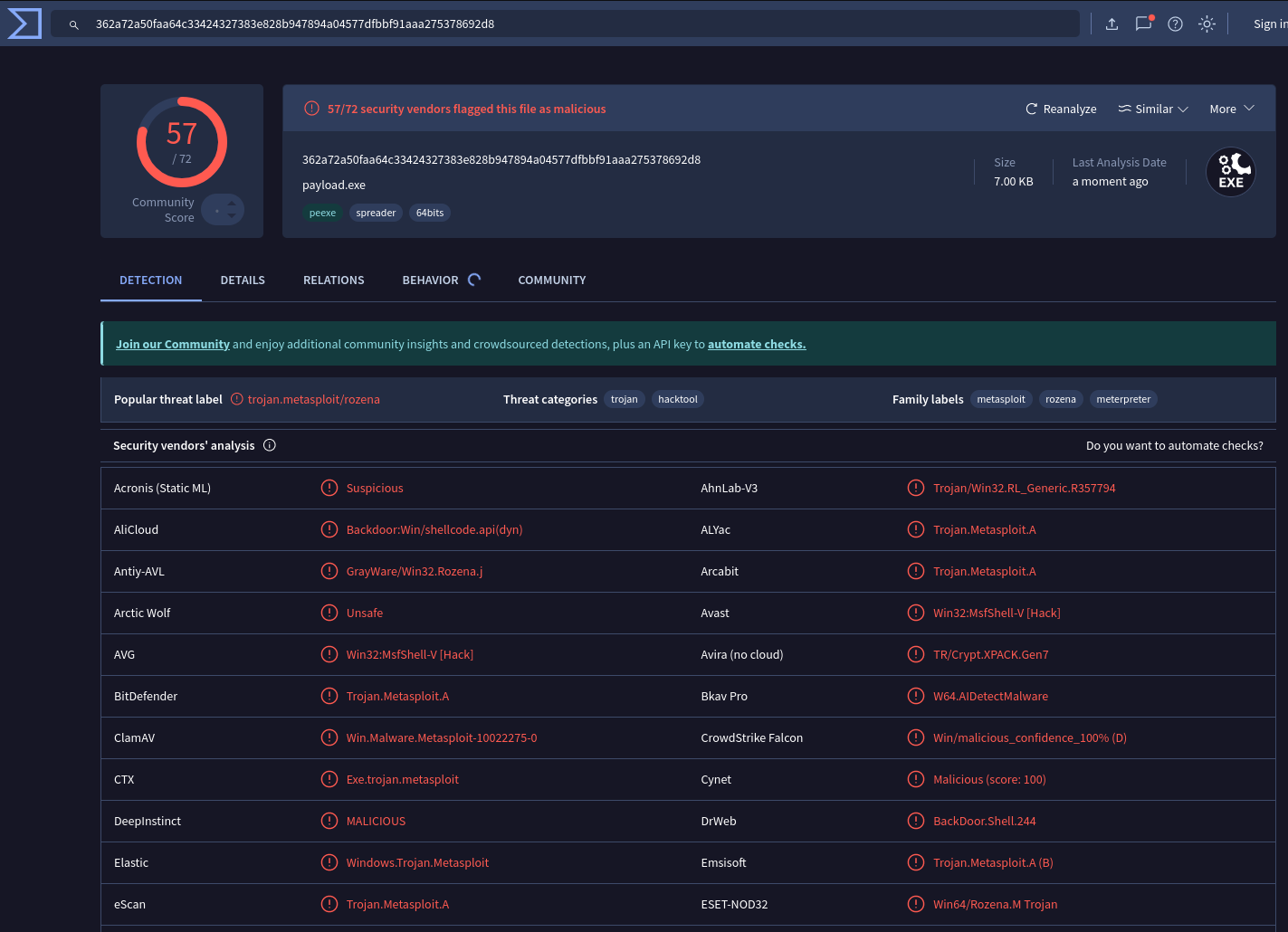Open the help question mark icon
Viewport: 1288px width, 932px height.
(1175, 24)
